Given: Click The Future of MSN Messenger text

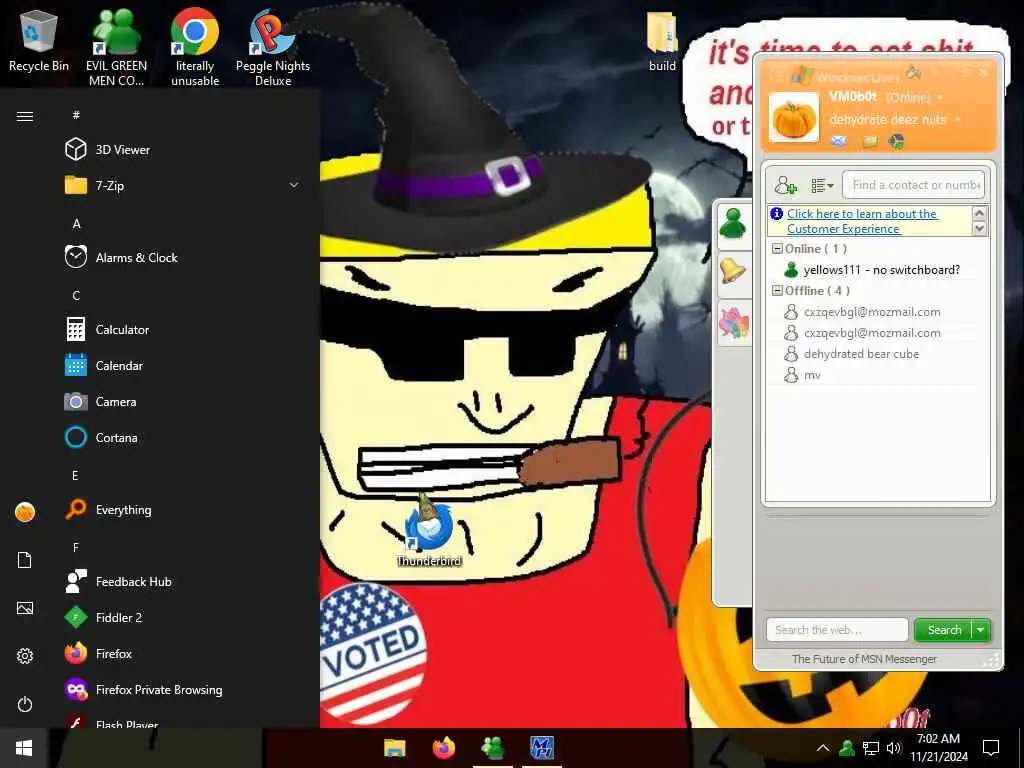Looking at the screenshot, I should [864, 659].
